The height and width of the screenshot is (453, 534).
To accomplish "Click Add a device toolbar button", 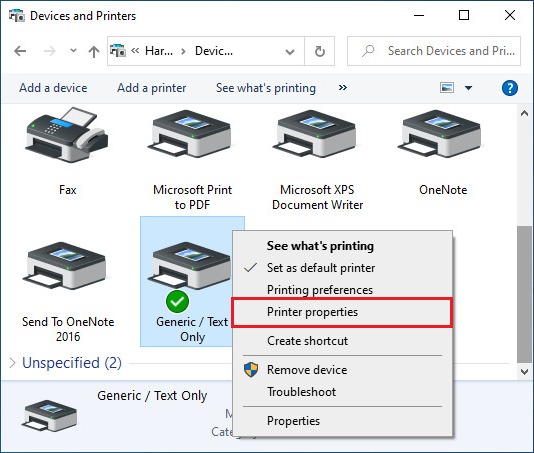I will tap(53, 88).
